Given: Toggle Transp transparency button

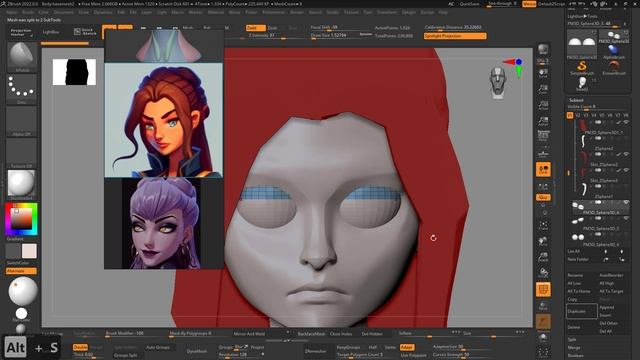Looking at the screenshot, I should (x=543, y=305).
